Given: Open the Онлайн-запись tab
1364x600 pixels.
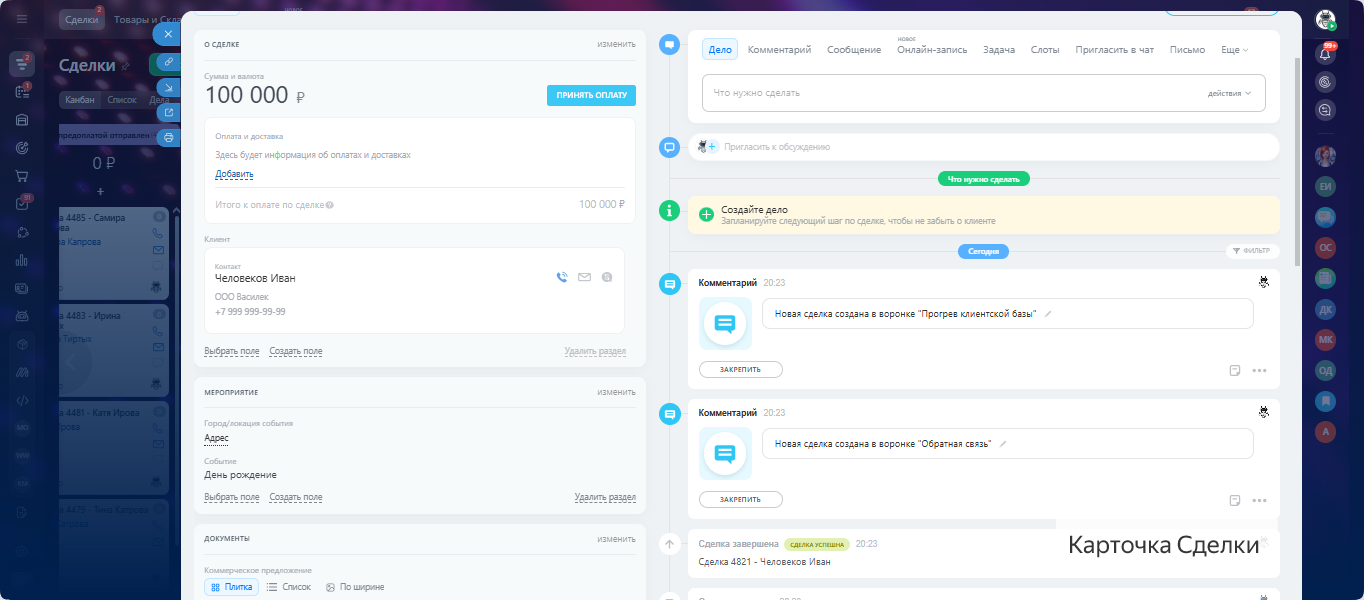Looking at the screenshot, I should coord(932,49).
